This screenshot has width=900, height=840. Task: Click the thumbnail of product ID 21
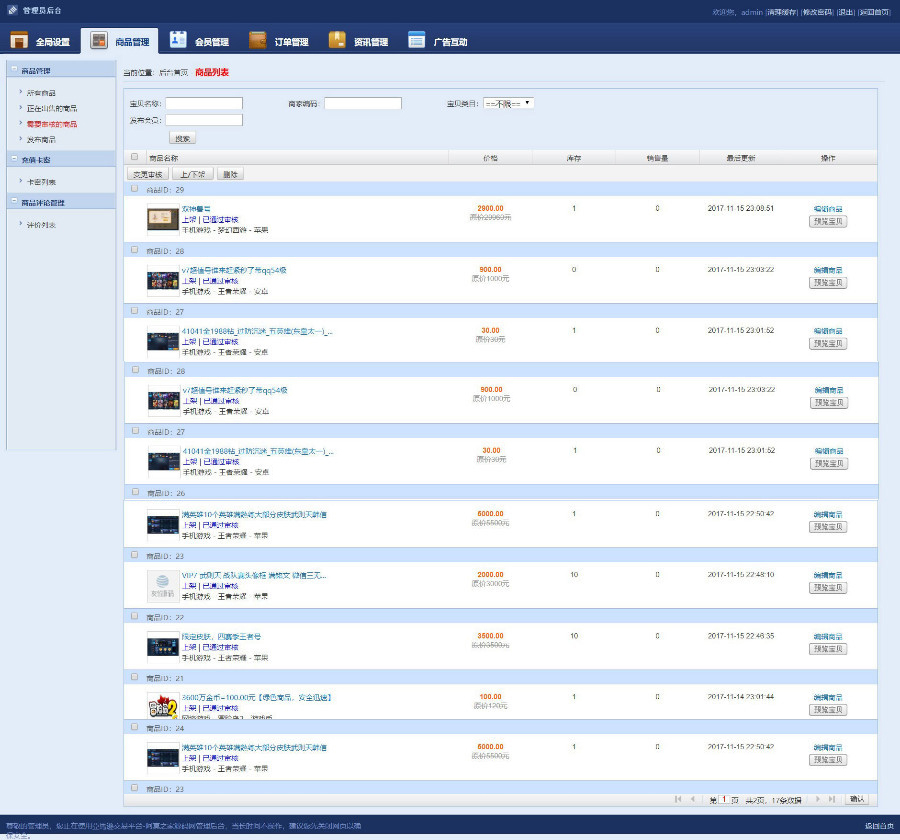(162, 705)
